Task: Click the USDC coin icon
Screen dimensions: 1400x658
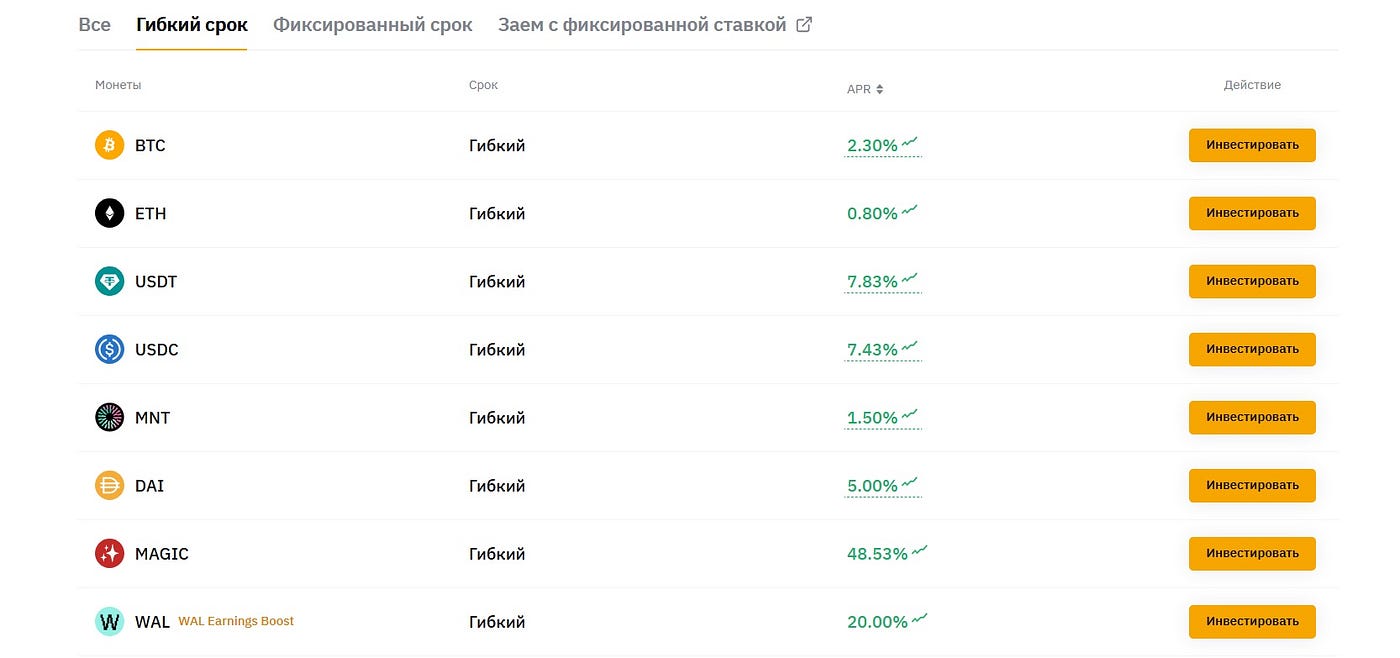Action: point(109,349)
